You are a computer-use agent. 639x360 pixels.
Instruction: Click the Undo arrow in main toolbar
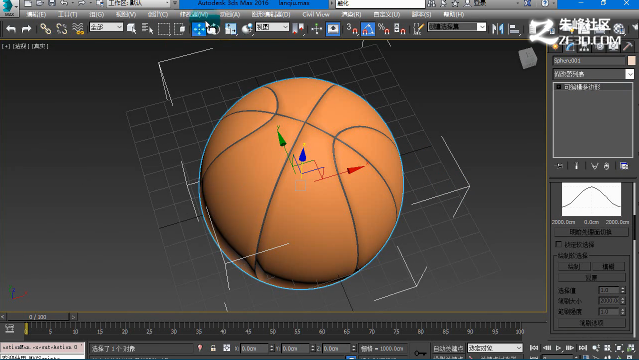[x=11, y=29]
